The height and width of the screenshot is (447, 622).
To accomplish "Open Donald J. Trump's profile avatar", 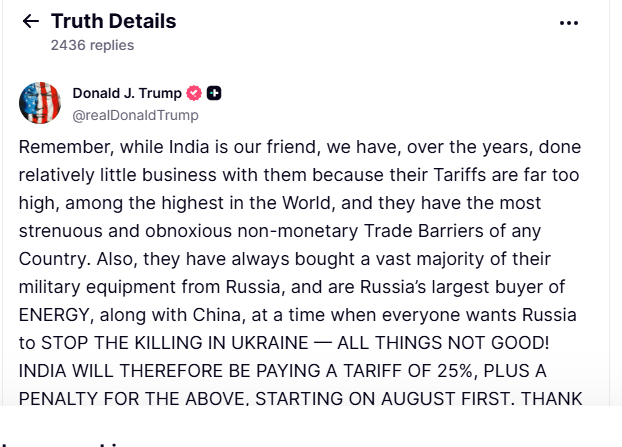I will coord(40,103).
